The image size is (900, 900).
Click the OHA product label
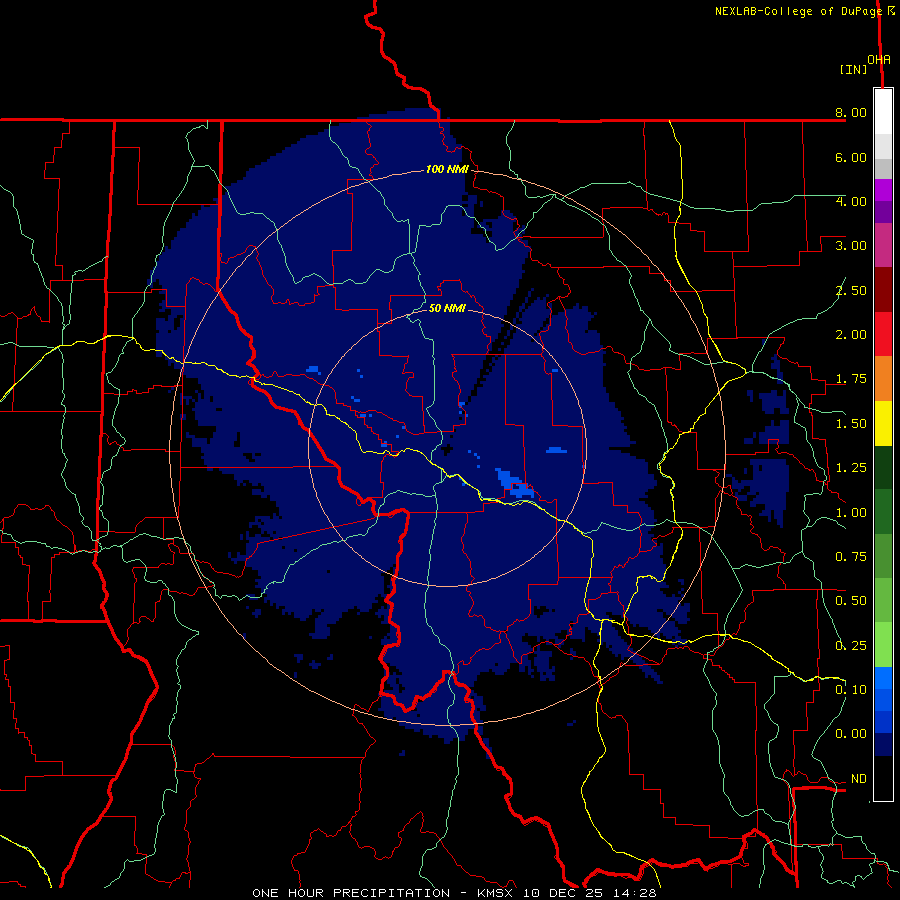tap(879, 59)
